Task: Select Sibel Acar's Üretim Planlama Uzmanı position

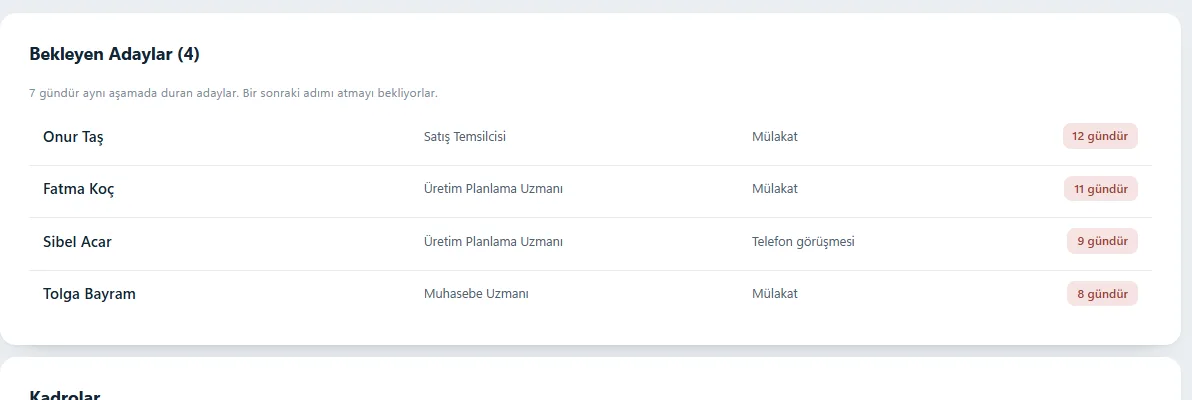Action: (493, 242)
